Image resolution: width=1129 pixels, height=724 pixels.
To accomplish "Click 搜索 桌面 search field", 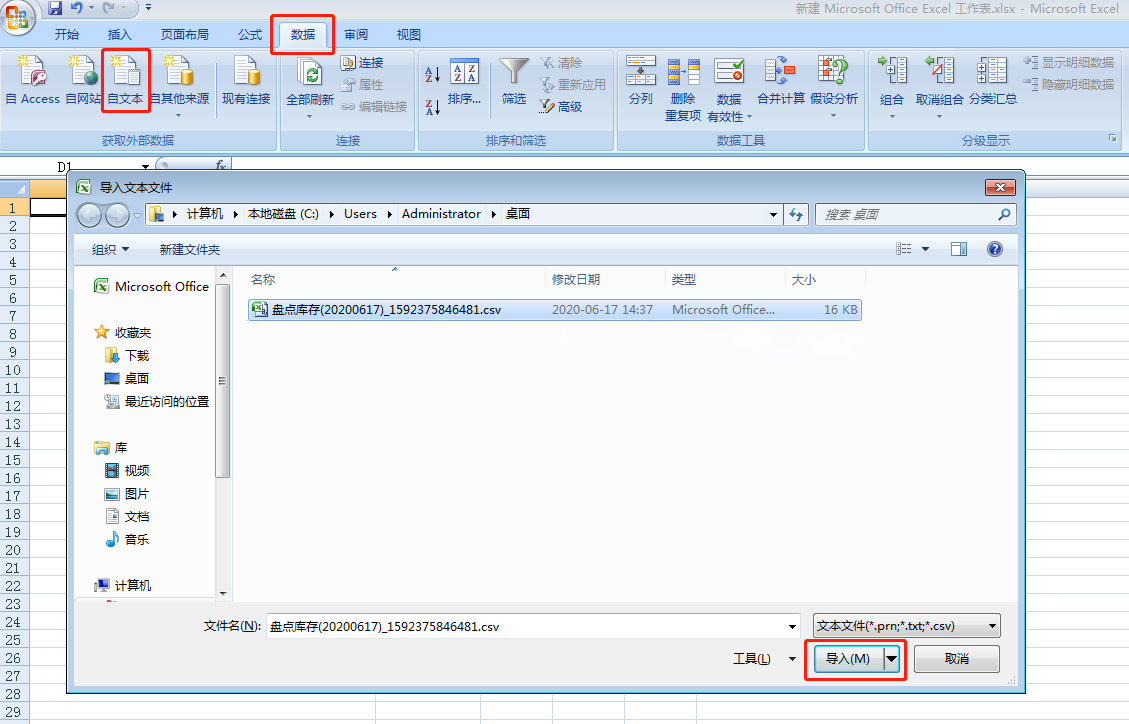I will pyautogui.click(x=915, y=214).
